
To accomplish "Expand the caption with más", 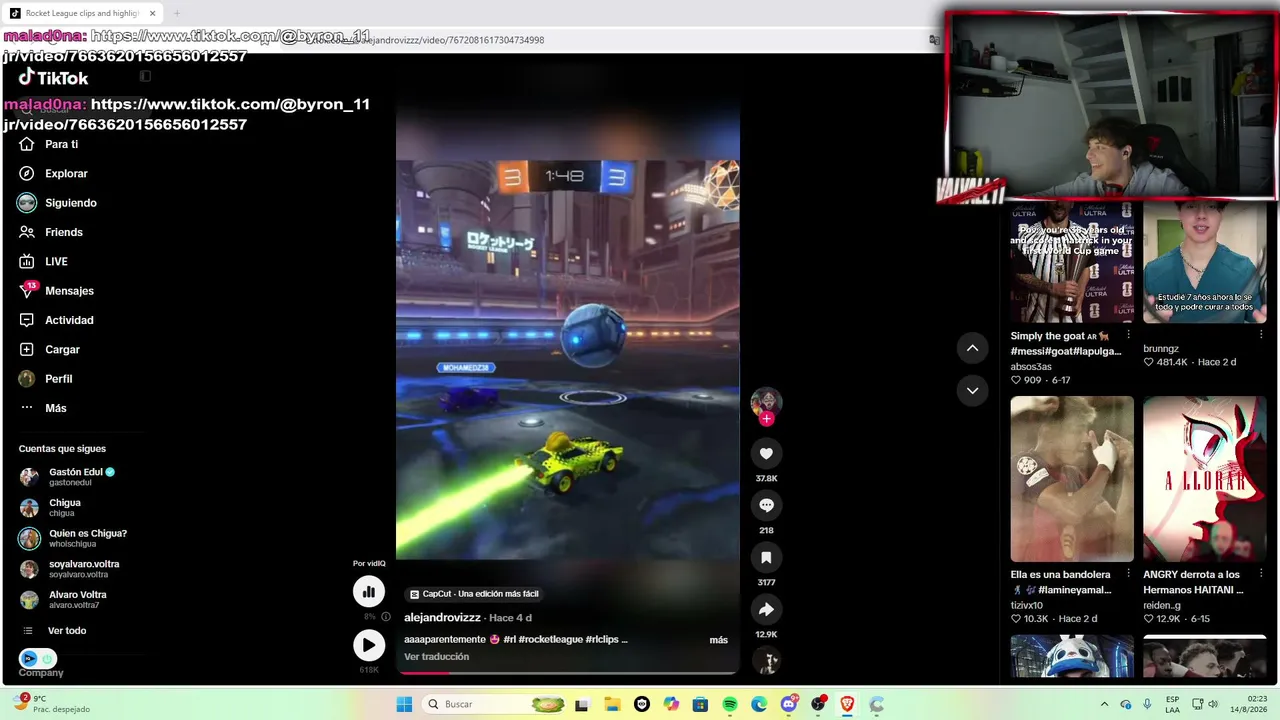I will [x=718, y=640].
